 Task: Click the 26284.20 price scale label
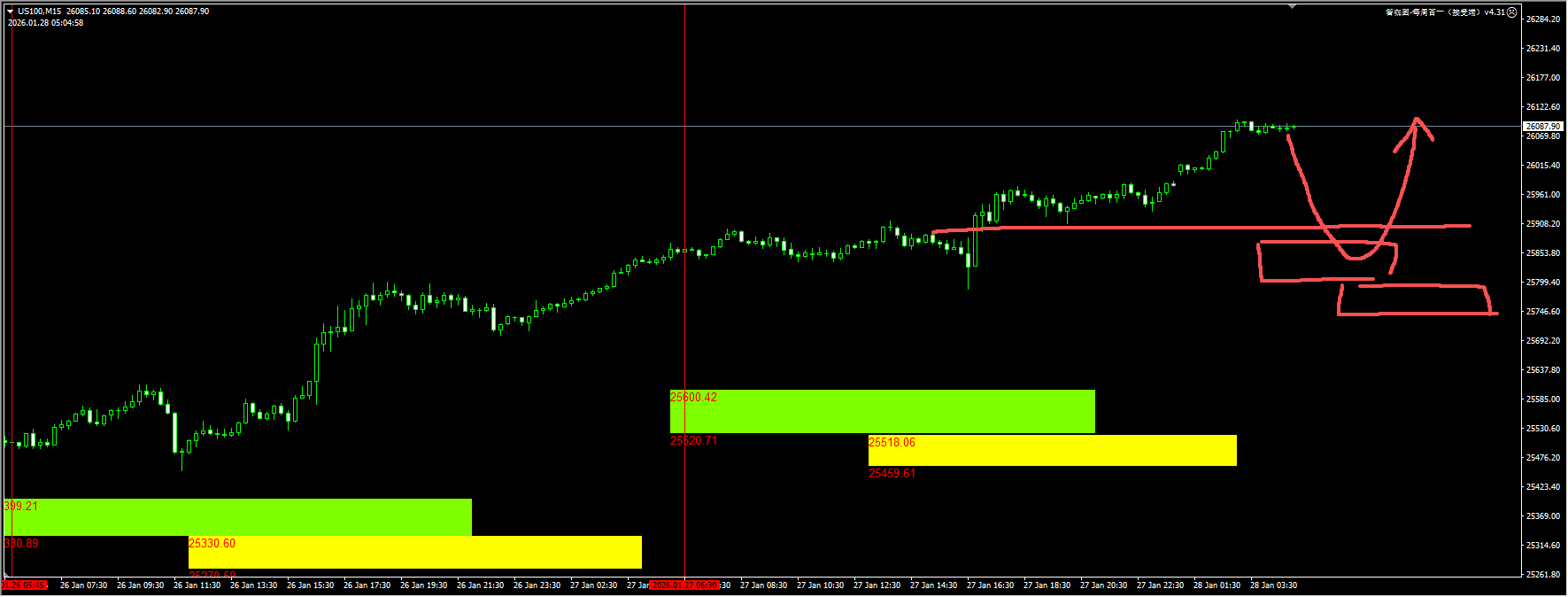tap(1542, 19)
